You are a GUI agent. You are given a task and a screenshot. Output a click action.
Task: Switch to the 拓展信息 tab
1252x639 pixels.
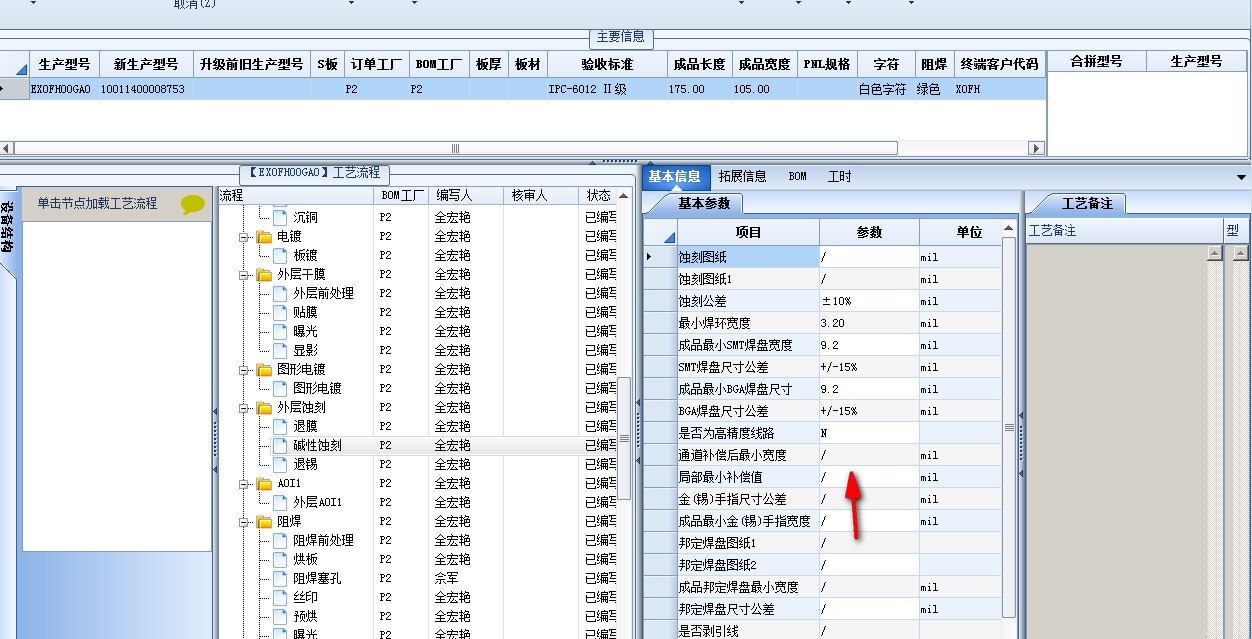click(x=742, y=177)
